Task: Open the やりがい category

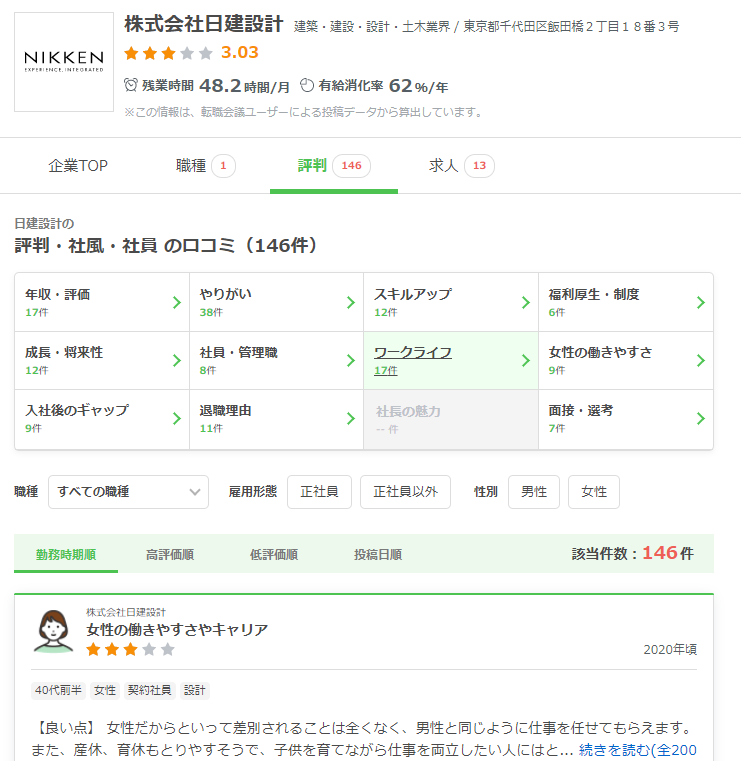Action: point(276,302)
